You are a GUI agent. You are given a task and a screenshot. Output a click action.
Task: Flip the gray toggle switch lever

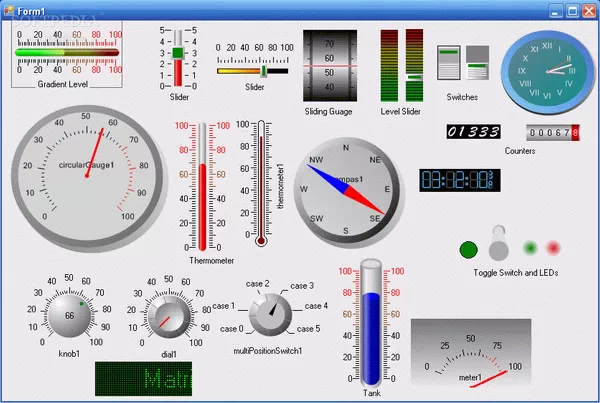(499, 242)
